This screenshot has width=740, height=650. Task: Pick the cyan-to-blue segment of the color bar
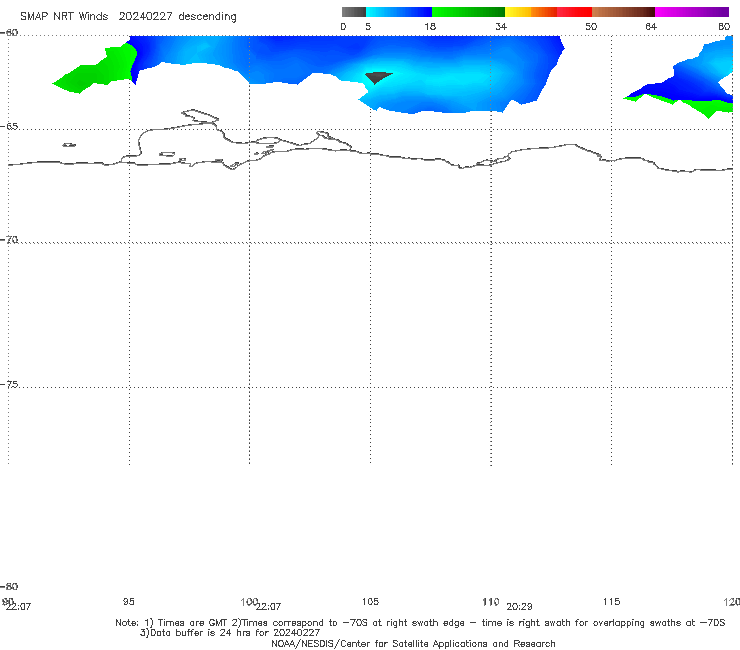tap(399, 12)
